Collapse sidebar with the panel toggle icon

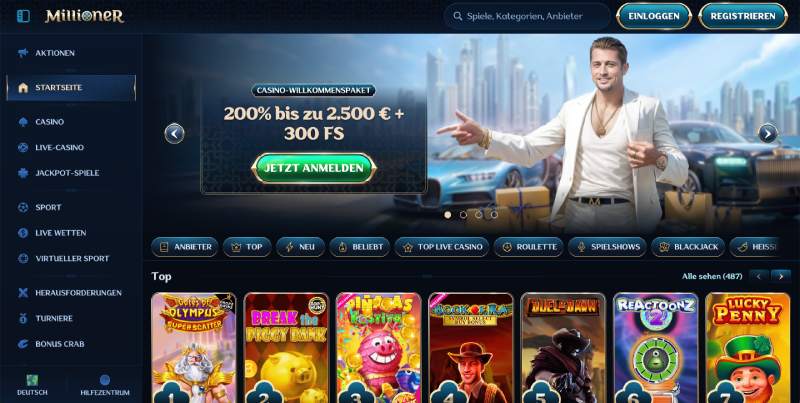point(23,16)
